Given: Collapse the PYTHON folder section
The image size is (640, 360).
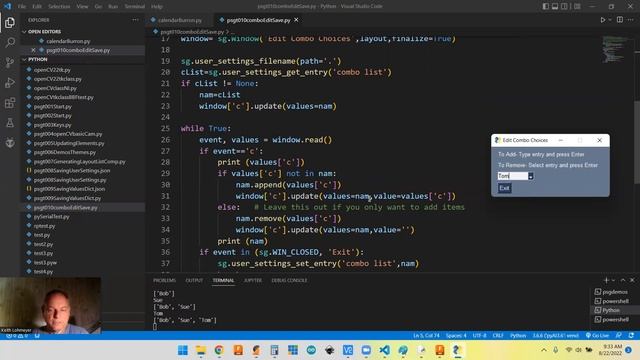Looking at the screenshot, I should click(x=38, y=59).
